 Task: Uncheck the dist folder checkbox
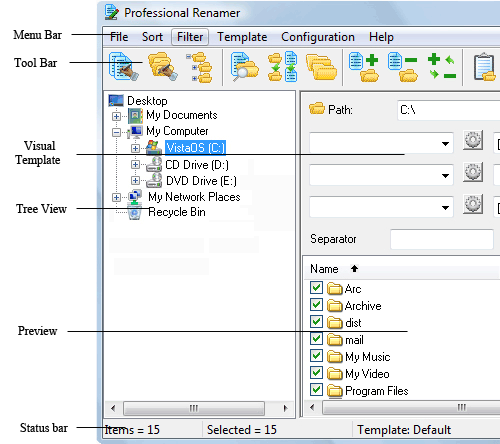click(x=316, y=322)
